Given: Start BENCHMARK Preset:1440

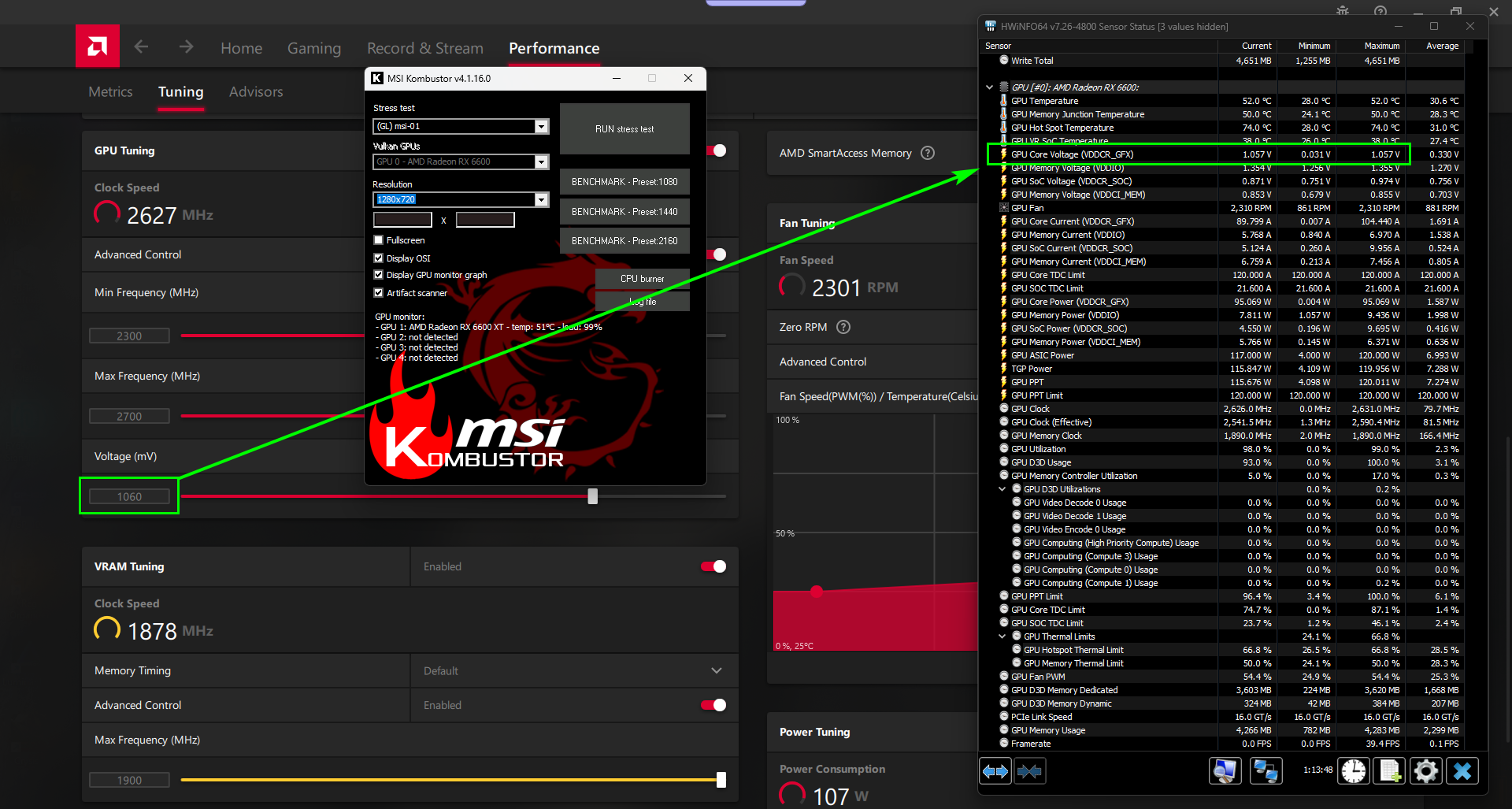Looking at the screenshot, I should point(624,212).
